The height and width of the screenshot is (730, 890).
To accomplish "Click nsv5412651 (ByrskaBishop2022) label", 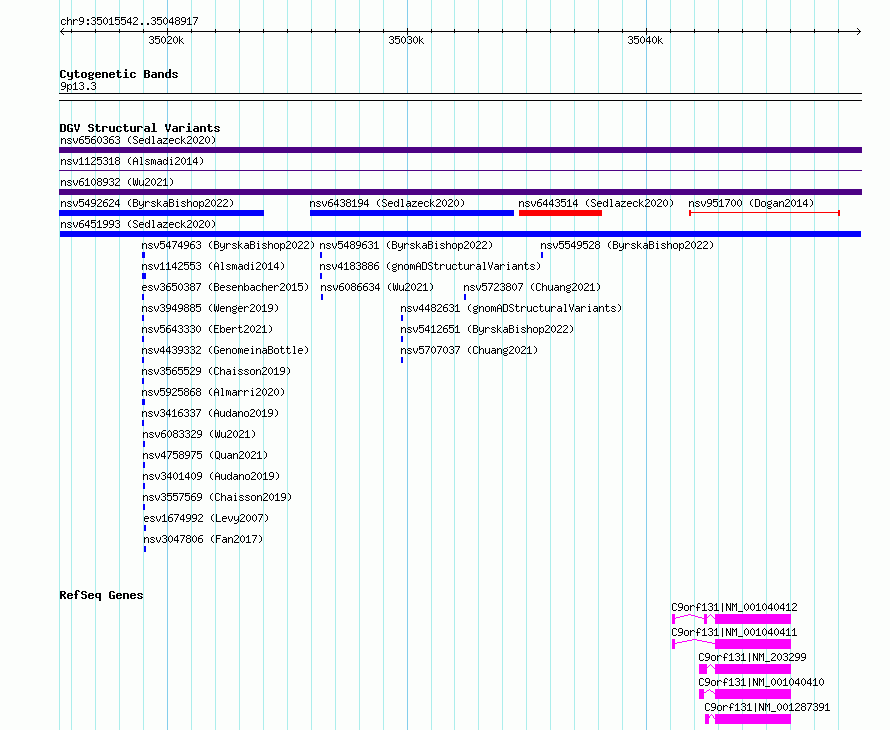I will point(487,329).
